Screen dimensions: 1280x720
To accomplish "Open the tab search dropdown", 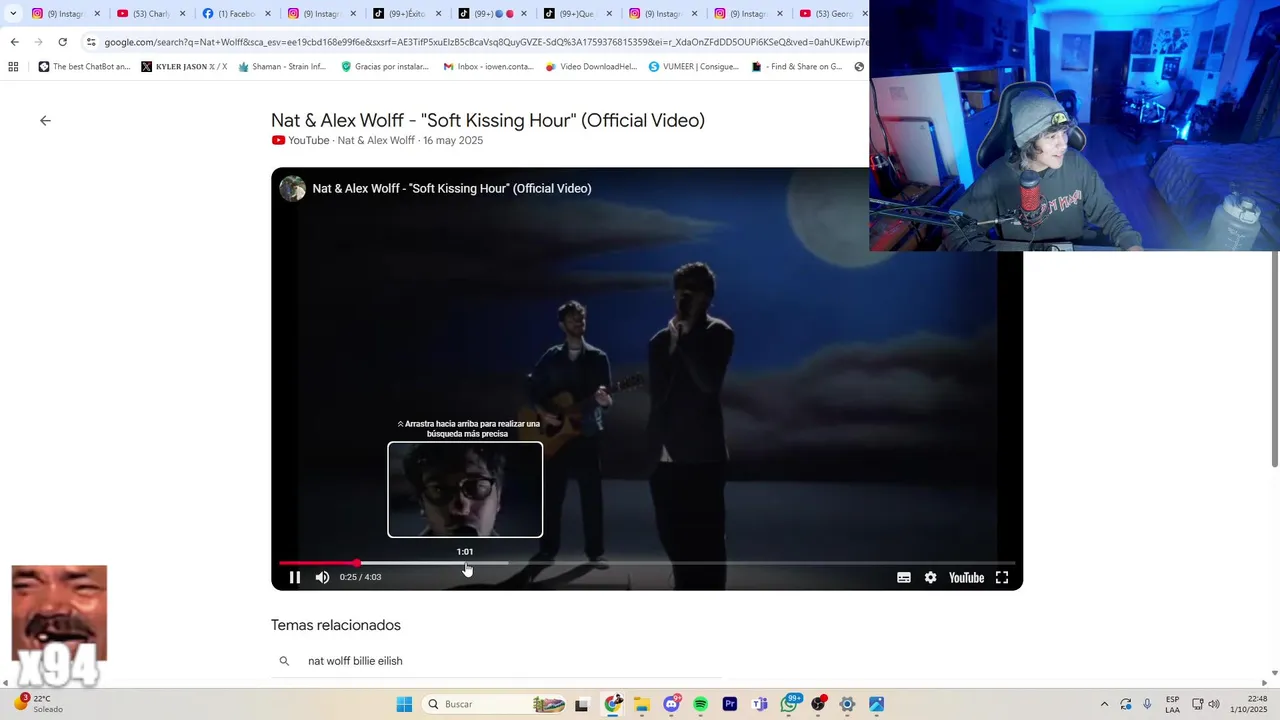I will (13, 13).
